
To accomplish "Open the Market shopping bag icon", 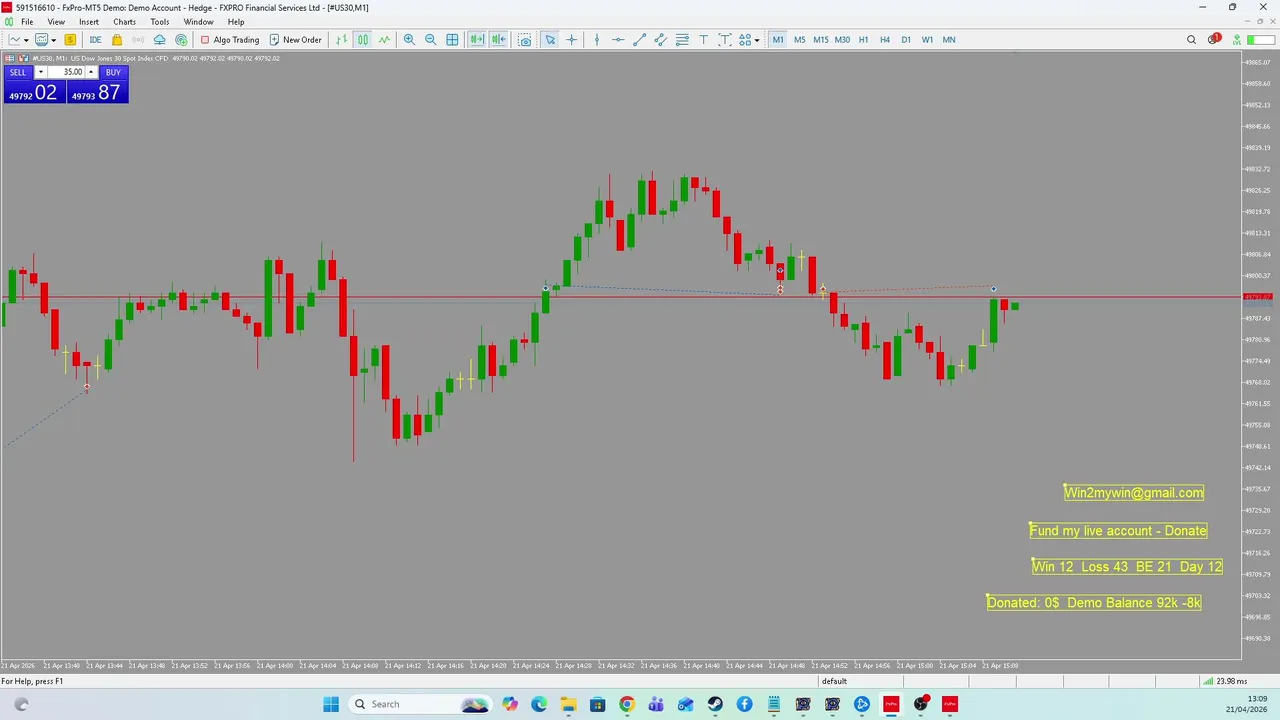I will 117,40.
